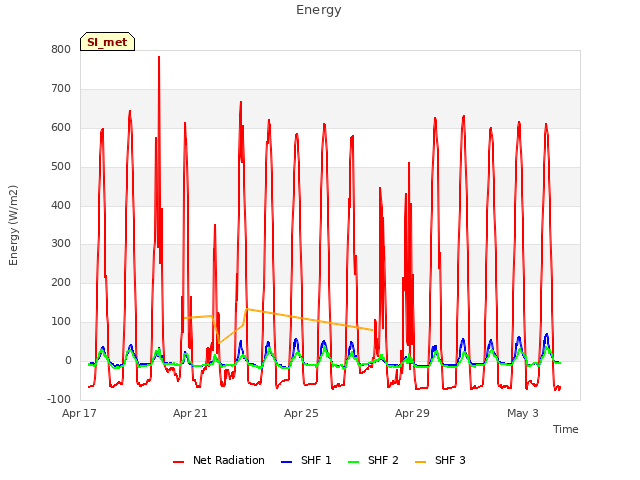Click the blue SHF 1 legend swatch
640x480 pixels.
287,462
